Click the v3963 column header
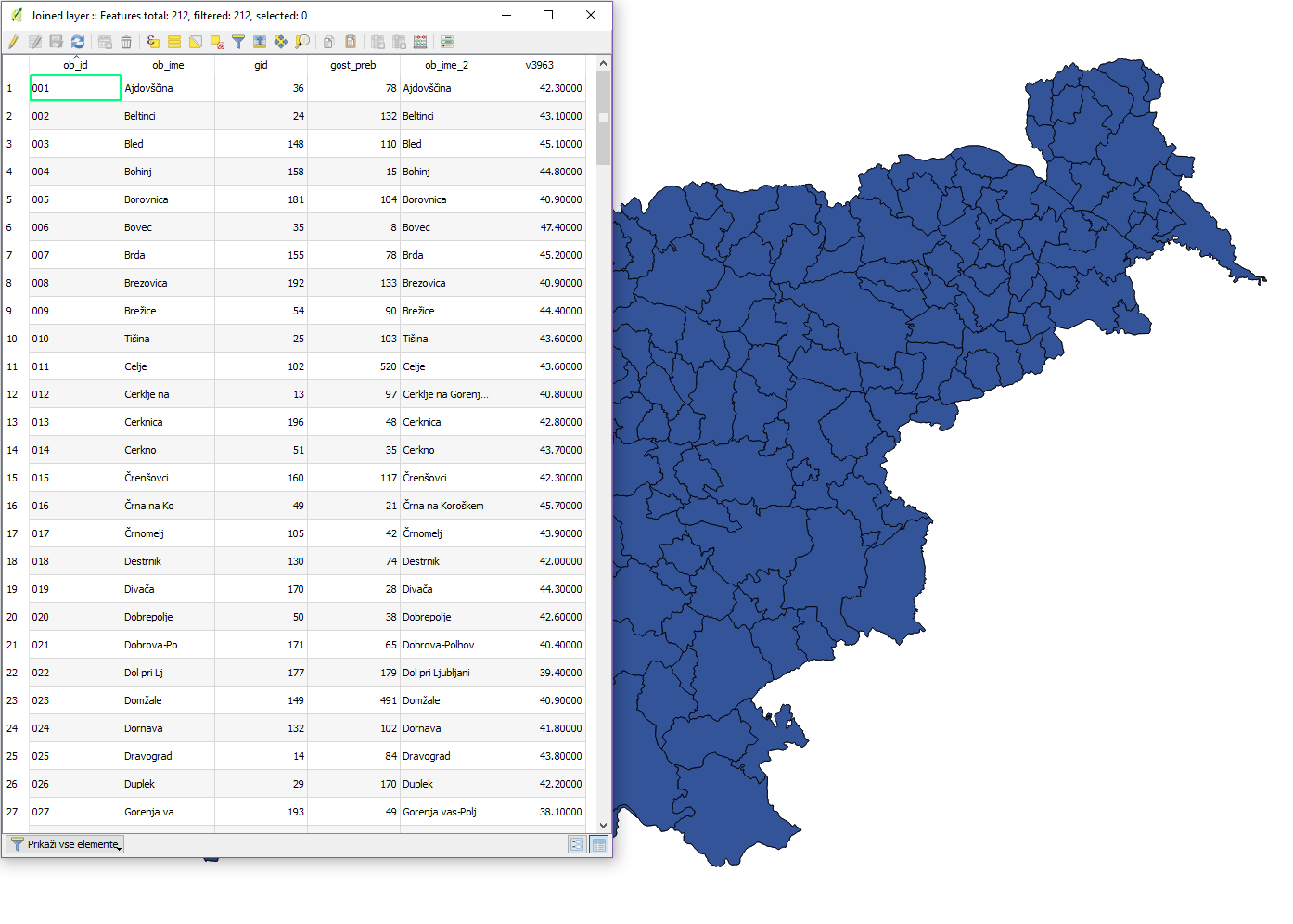Image resolution: width=1293 pixels, height=924 pixels. 539,65
